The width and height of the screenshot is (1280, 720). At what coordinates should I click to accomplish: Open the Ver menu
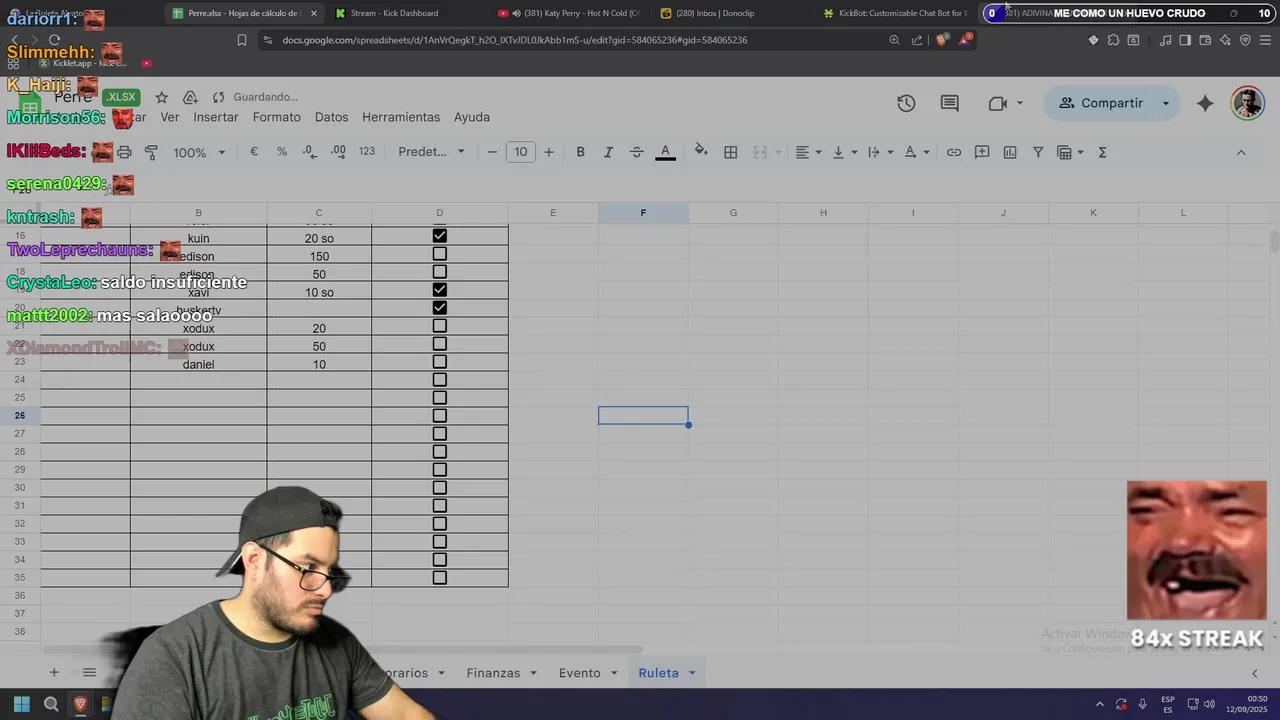coord(170,117)
